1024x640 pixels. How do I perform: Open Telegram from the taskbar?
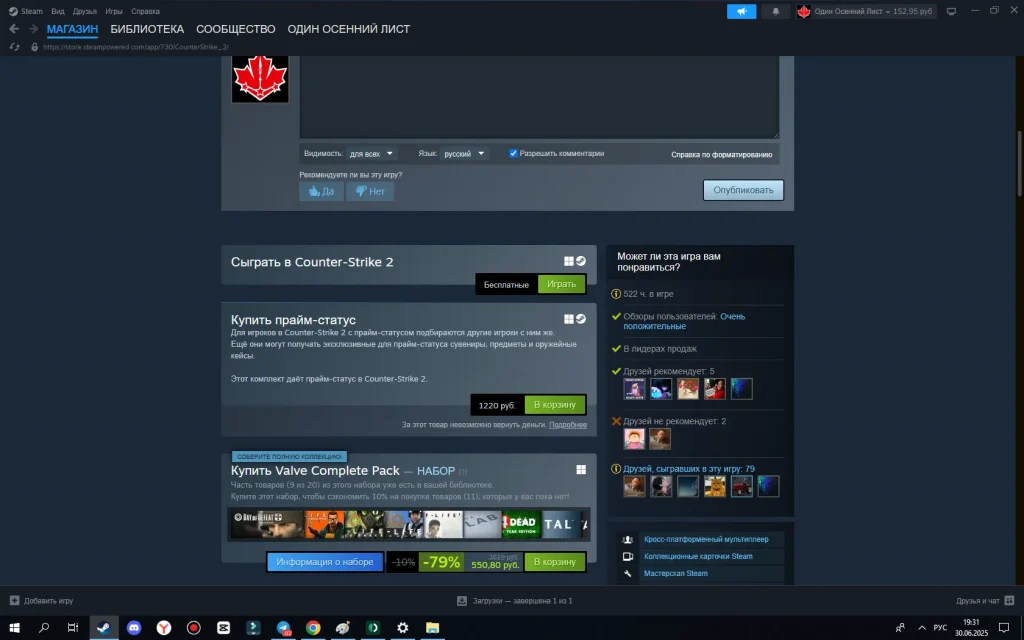(x=283, y=628)
